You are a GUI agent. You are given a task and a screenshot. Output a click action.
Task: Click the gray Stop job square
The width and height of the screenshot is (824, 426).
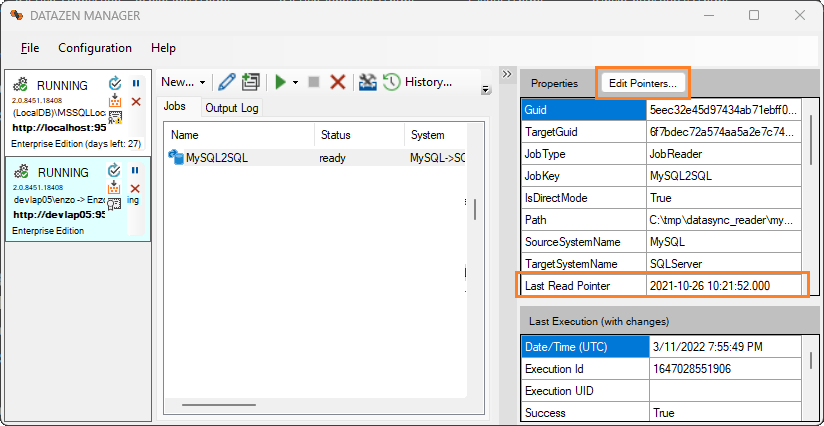point(313,82)
